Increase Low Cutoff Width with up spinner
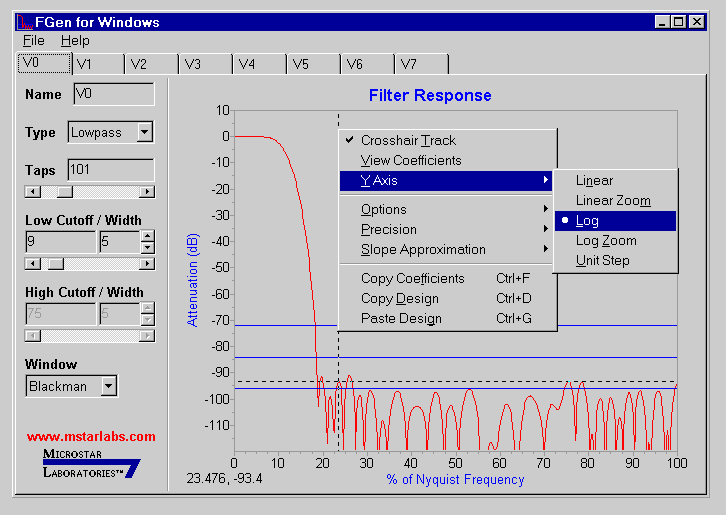Image resolution: width=726 pixels, height=515 pixels. coord(148,236)
